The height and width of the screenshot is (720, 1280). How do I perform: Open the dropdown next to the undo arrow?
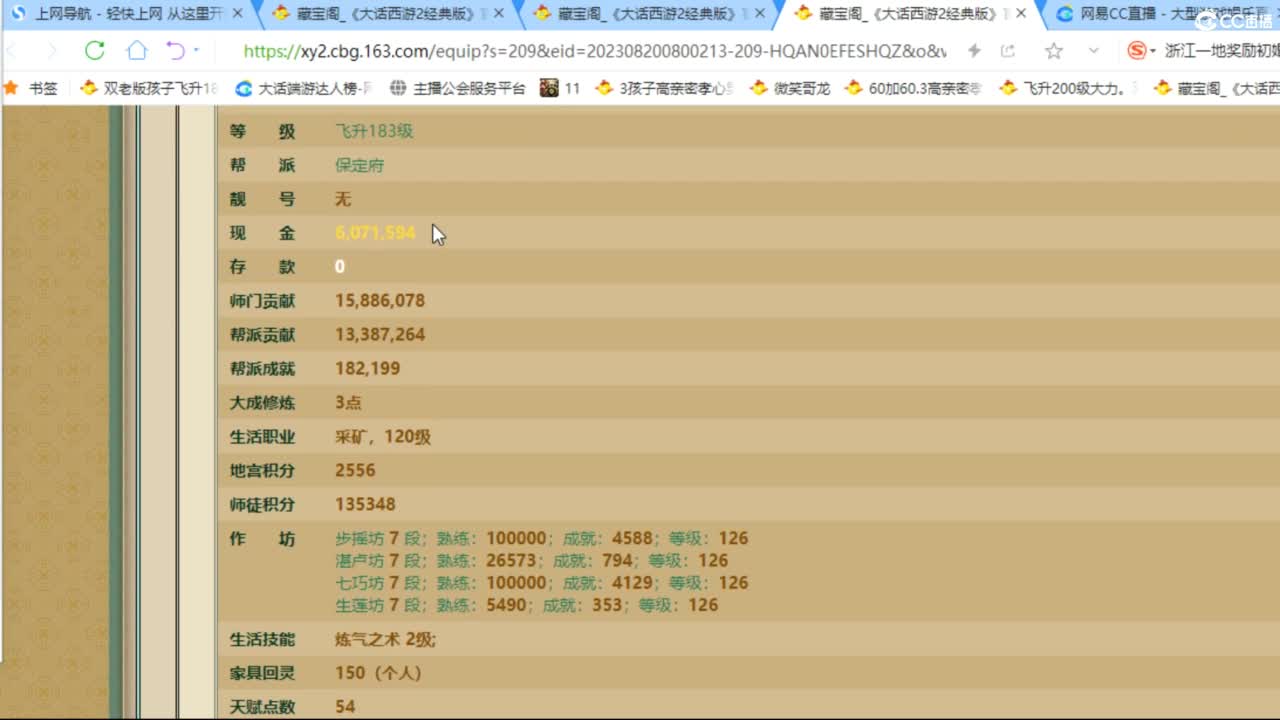click(196, 51)
